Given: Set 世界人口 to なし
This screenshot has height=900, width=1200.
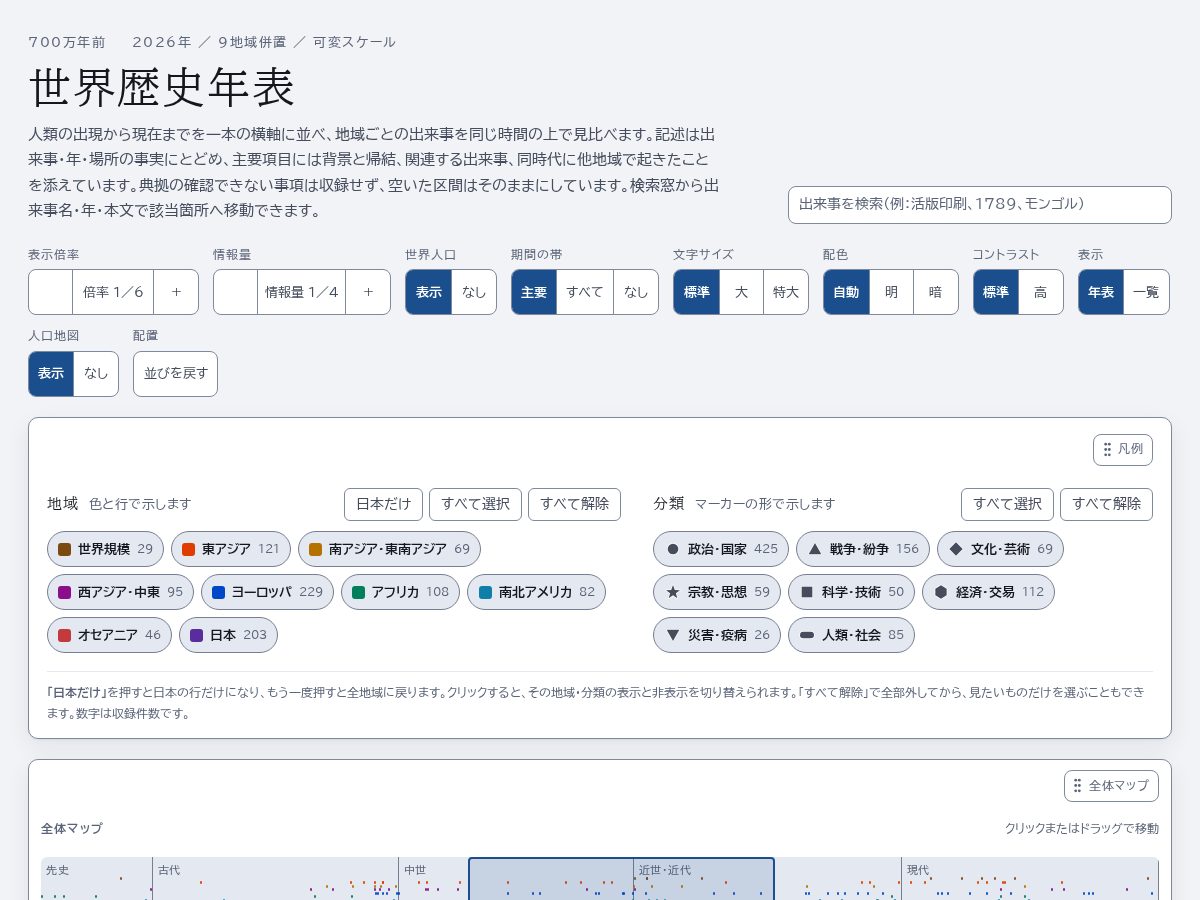Looking at the screenshot, I should coord(474,292).
